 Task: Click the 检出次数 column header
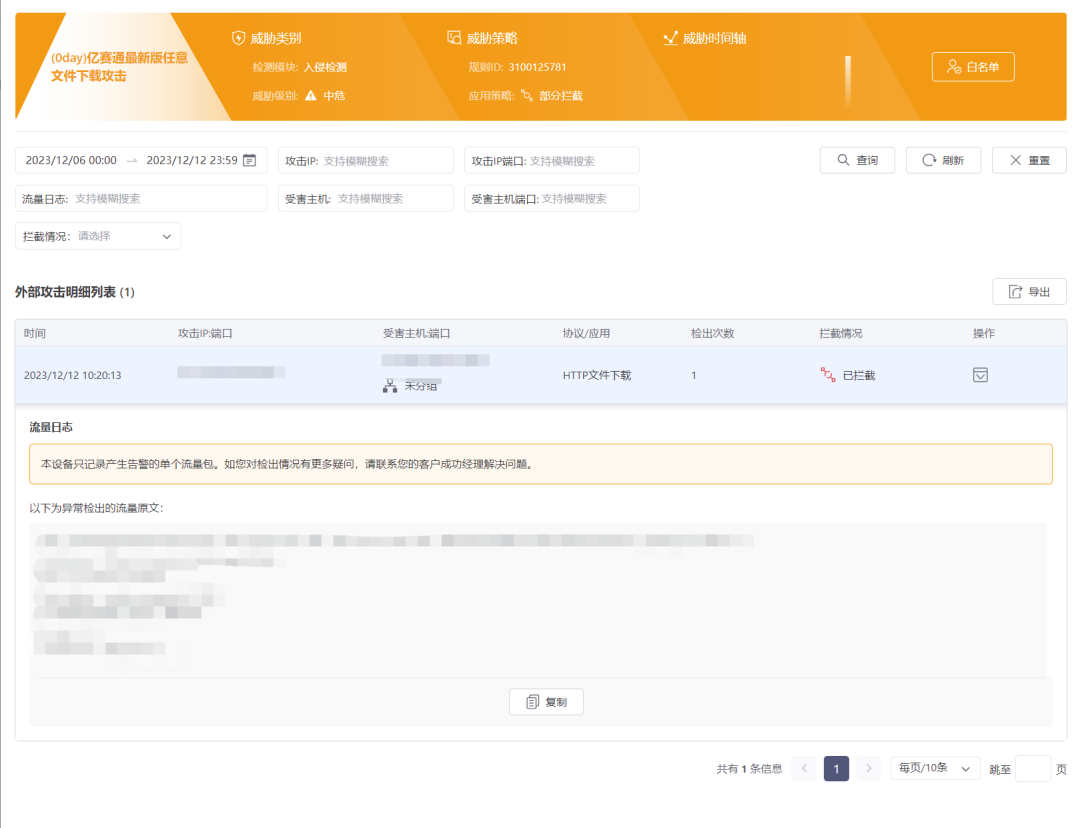click(x=713, y=333)
